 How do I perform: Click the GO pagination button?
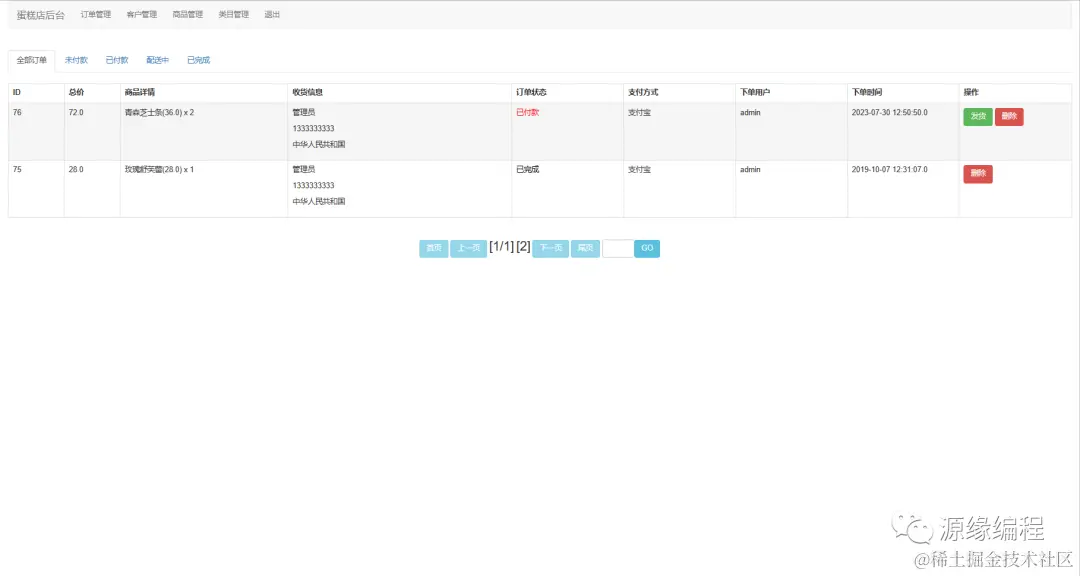pos(647,248)
